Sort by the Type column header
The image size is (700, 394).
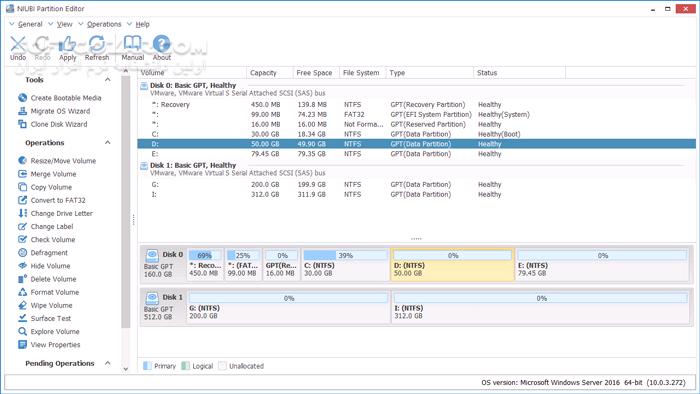429,73
